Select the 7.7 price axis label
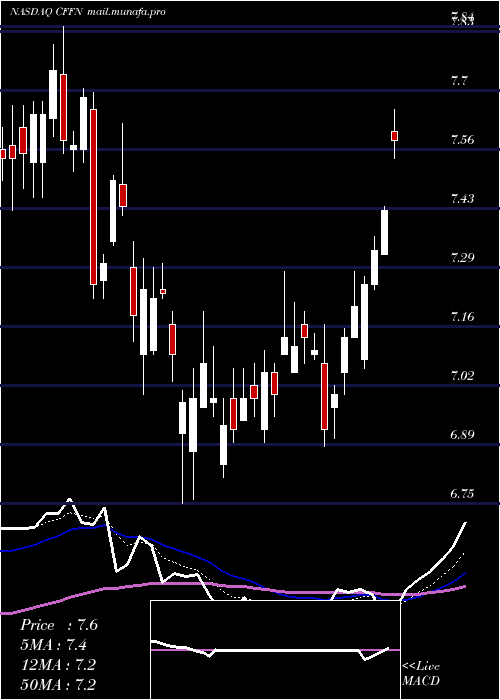The width and height of the screenshot is (500, 700). (x=459, y=81)
